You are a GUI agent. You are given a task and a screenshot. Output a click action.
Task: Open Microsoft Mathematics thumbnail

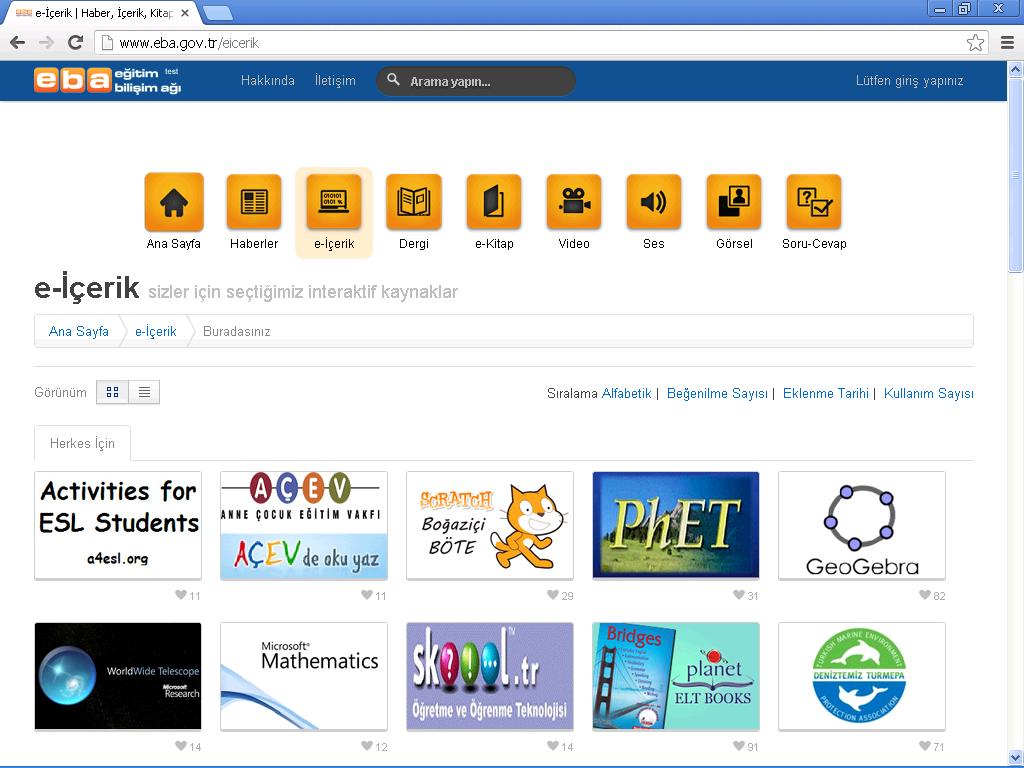coord(304,676)
